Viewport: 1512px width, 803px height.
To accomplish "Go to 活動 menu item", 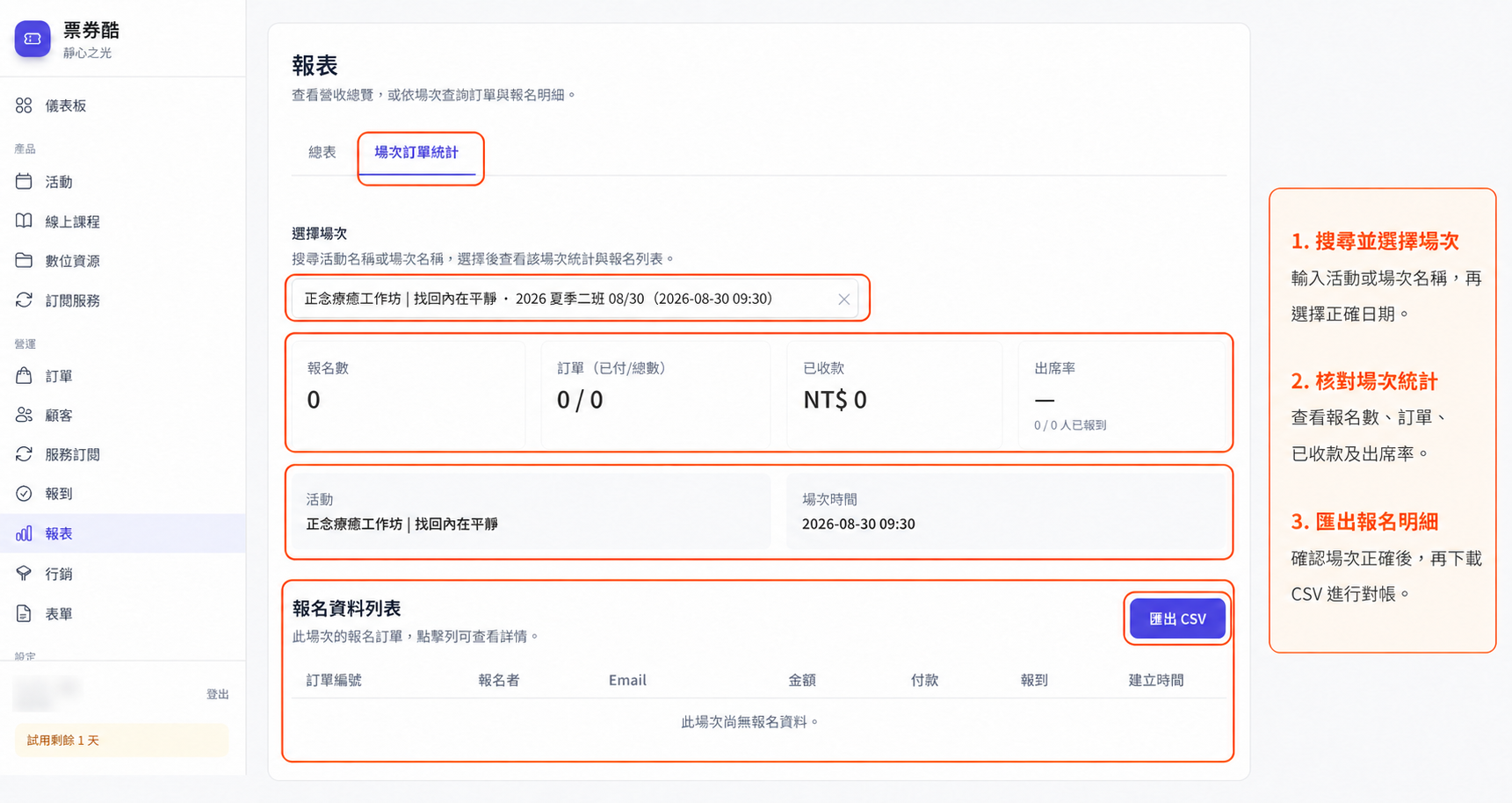I will click(123, 182).
